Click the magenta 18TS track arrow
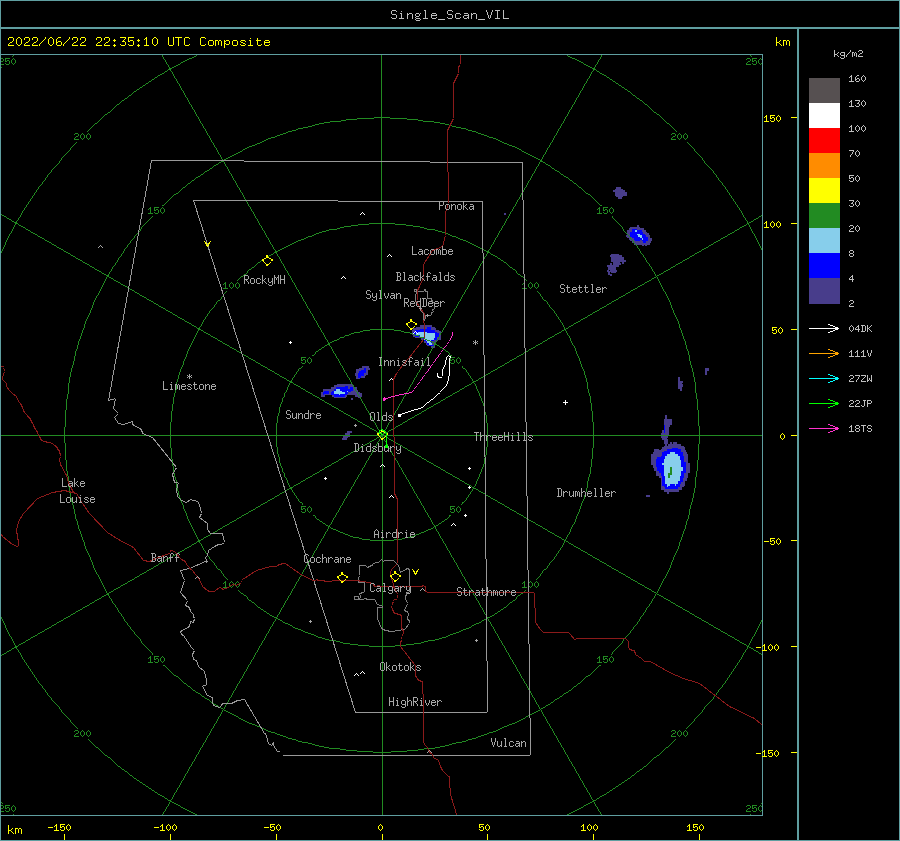This screenshot has height=841, width=900. (x=824, y=428)
